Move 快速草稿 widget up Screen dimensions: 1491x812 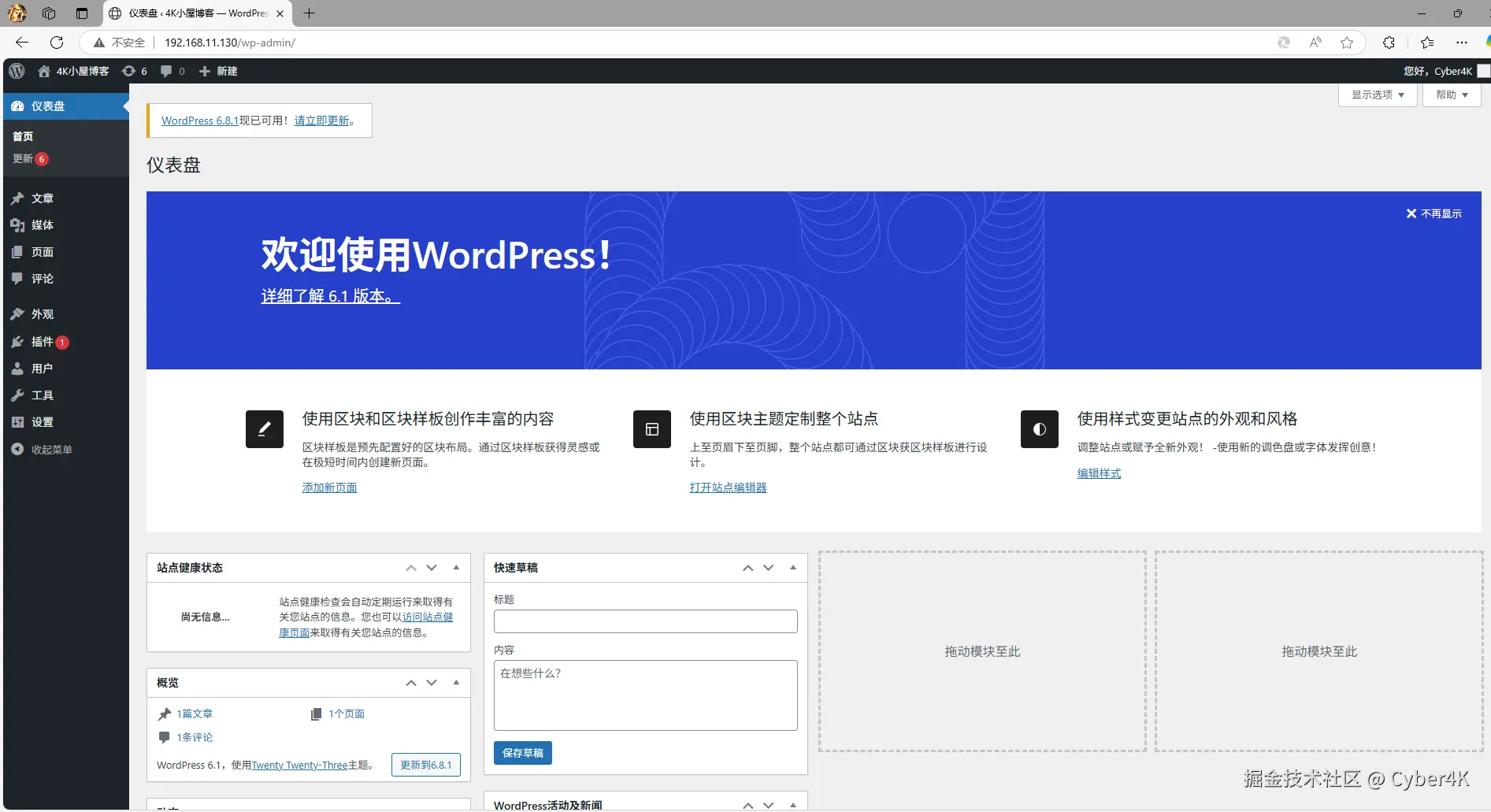748,568
